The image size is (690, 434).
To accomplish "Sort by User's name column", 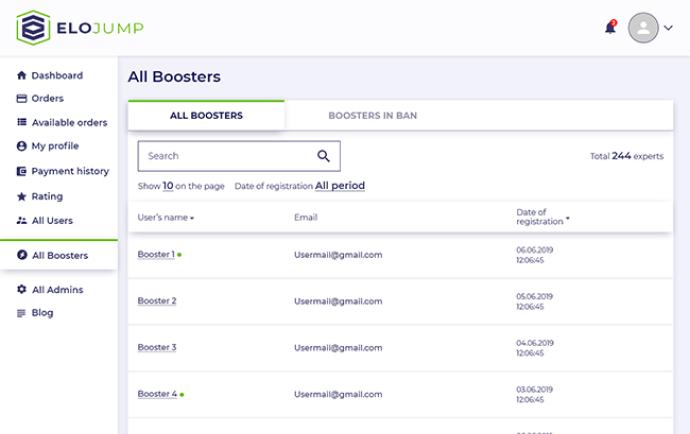I will coord(165,217).
